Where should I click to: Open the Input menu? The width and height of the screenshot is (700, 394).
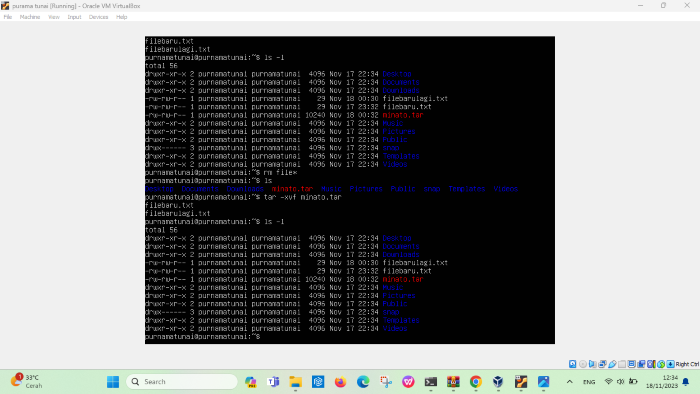tap(74, 17)
